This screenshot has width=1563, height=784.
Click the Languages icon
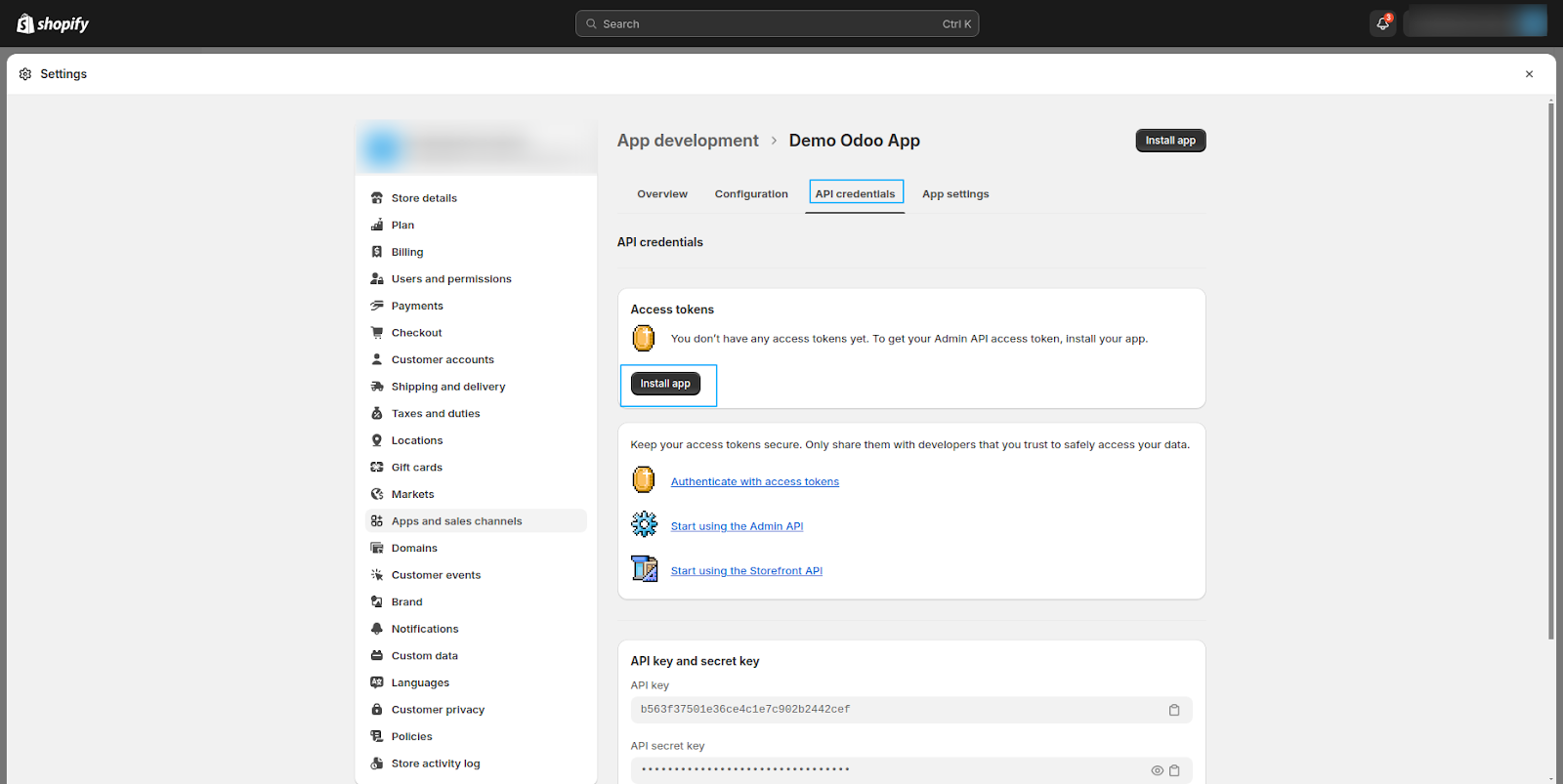(377, 682)
